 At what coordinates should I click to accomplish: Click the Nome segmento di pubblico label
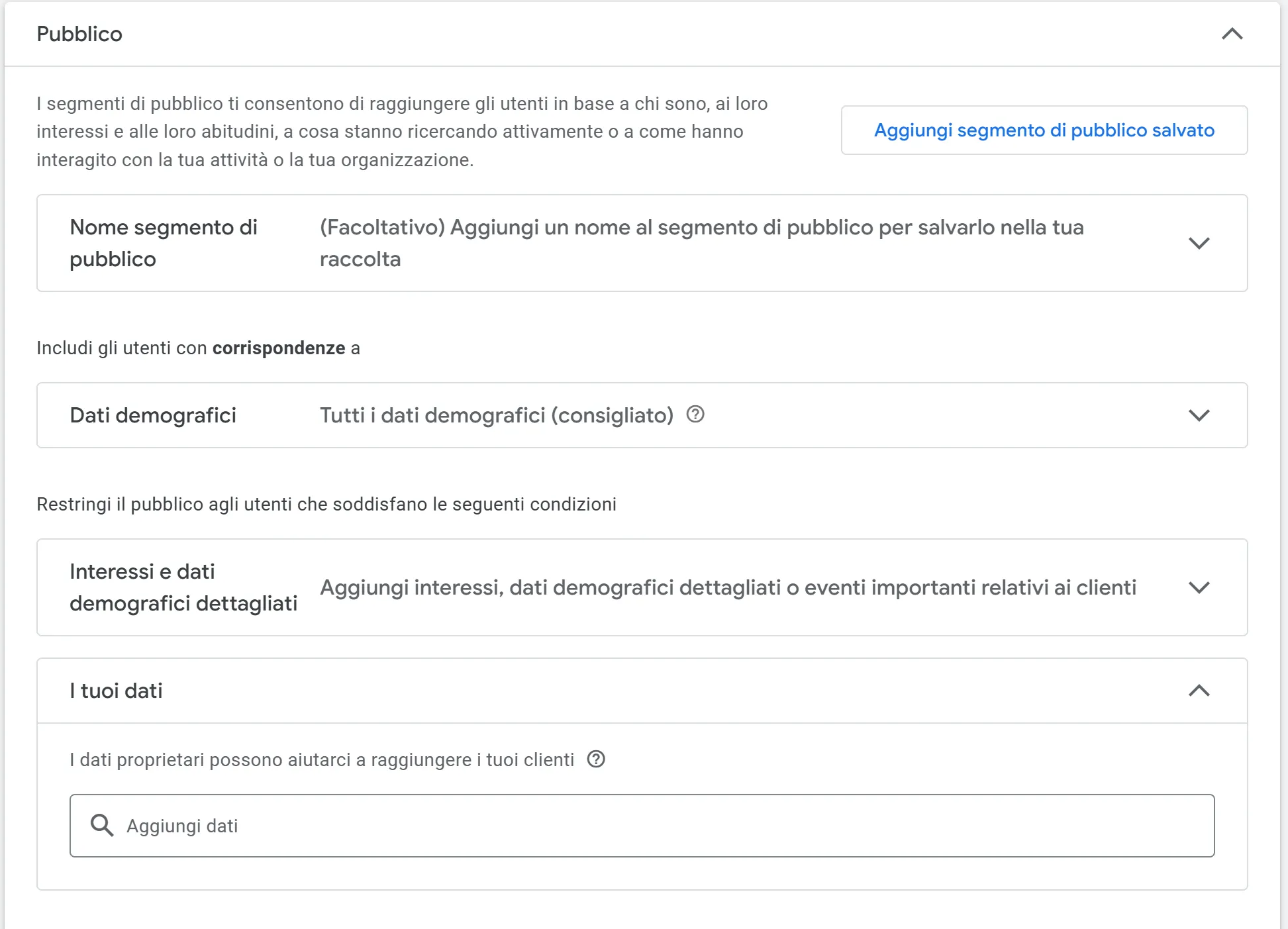coord(163,242)
